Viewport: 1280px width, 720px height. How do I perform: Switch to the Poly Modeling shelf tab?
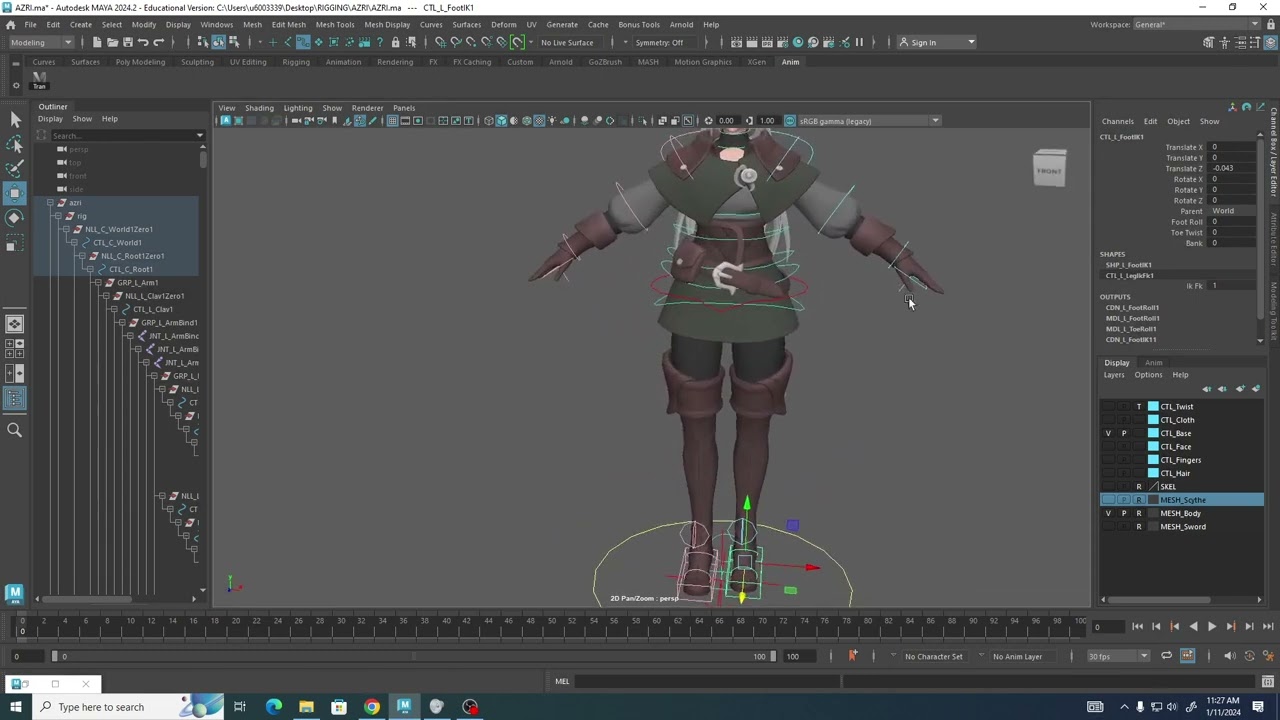click(x=140, y=62)
